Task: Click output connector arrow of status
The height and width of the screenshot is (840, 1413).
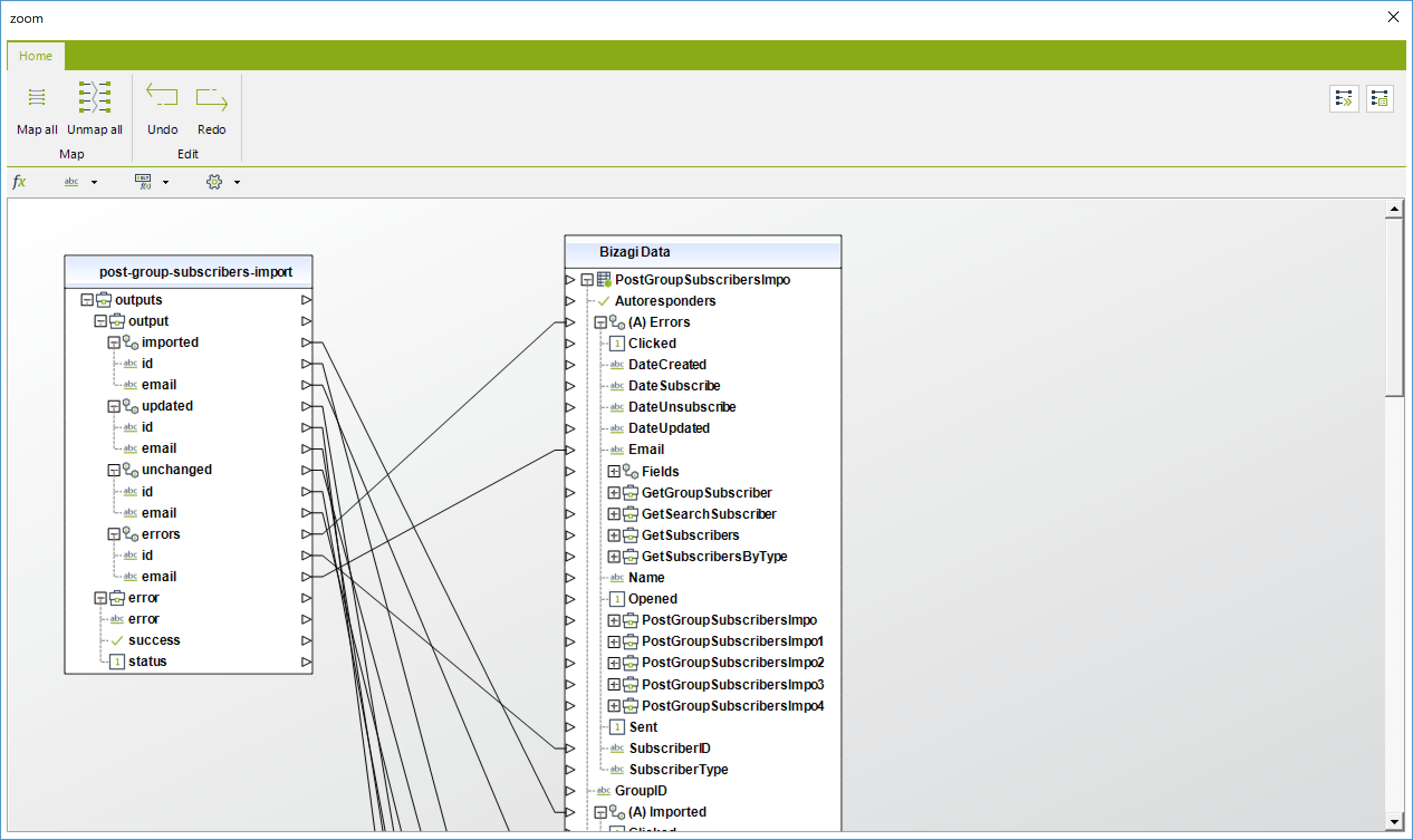Action: 306,662
